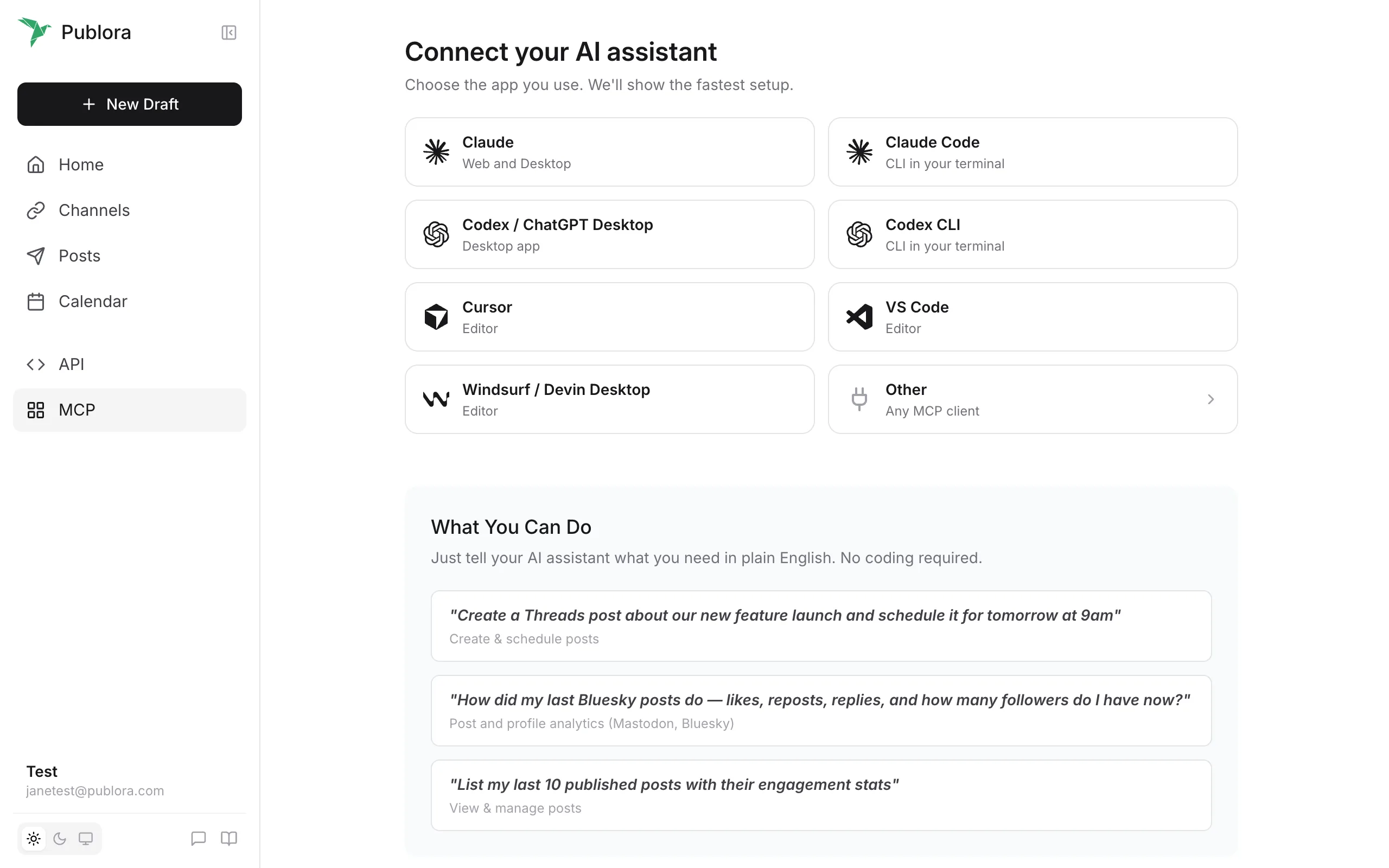The height and width of the screenshot is (868, 1389).
Task: Expand Other option chevron arrow
Action: point(1210,399)
